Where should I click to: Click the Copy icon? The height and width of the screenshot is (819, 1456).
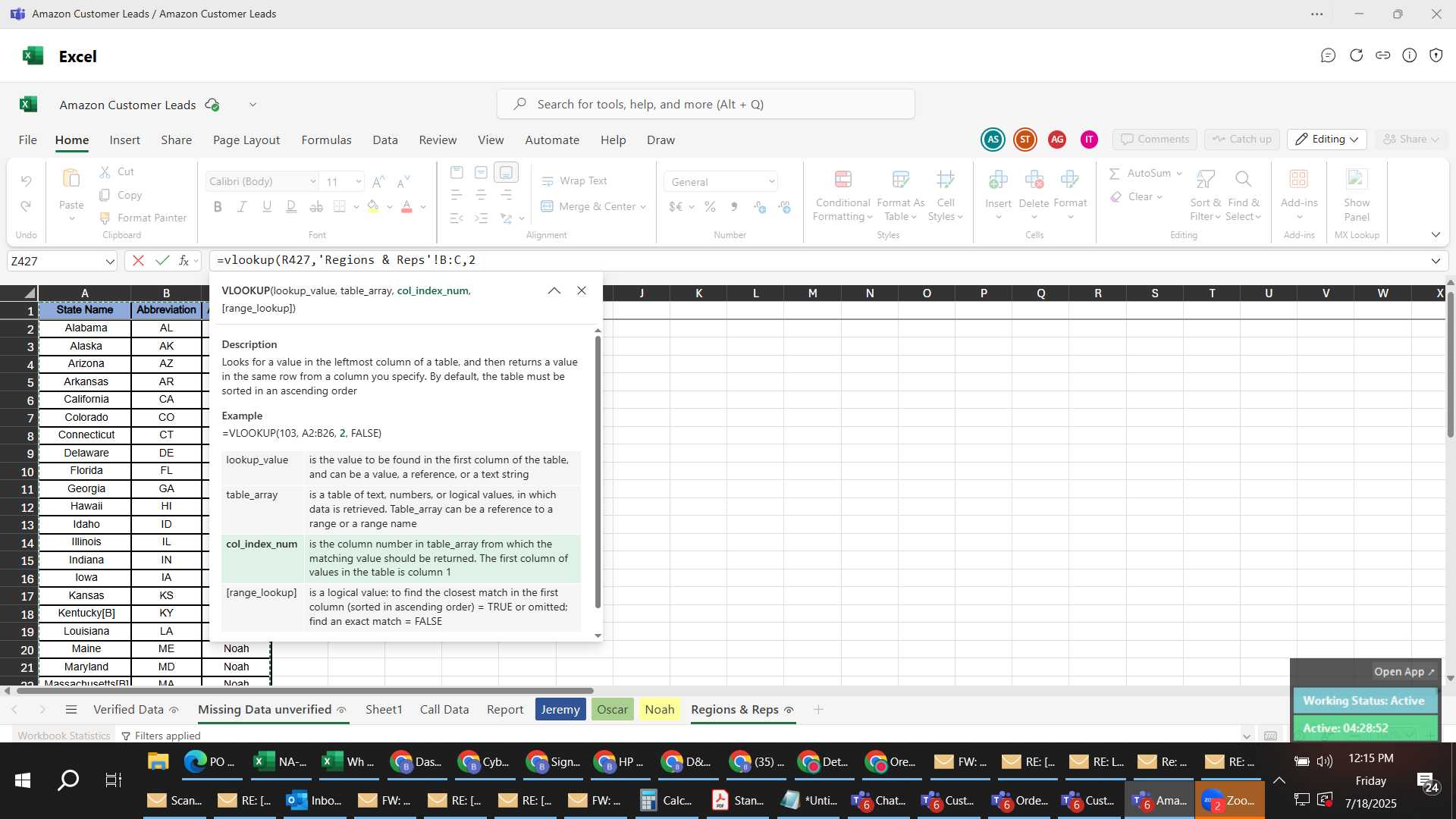105,195
